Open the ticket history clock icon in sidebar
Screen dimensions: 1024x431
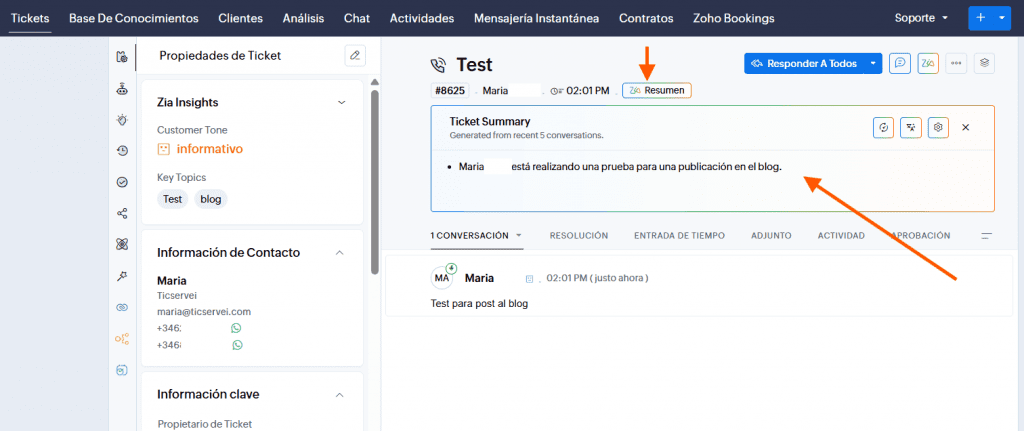coord(122,151)
